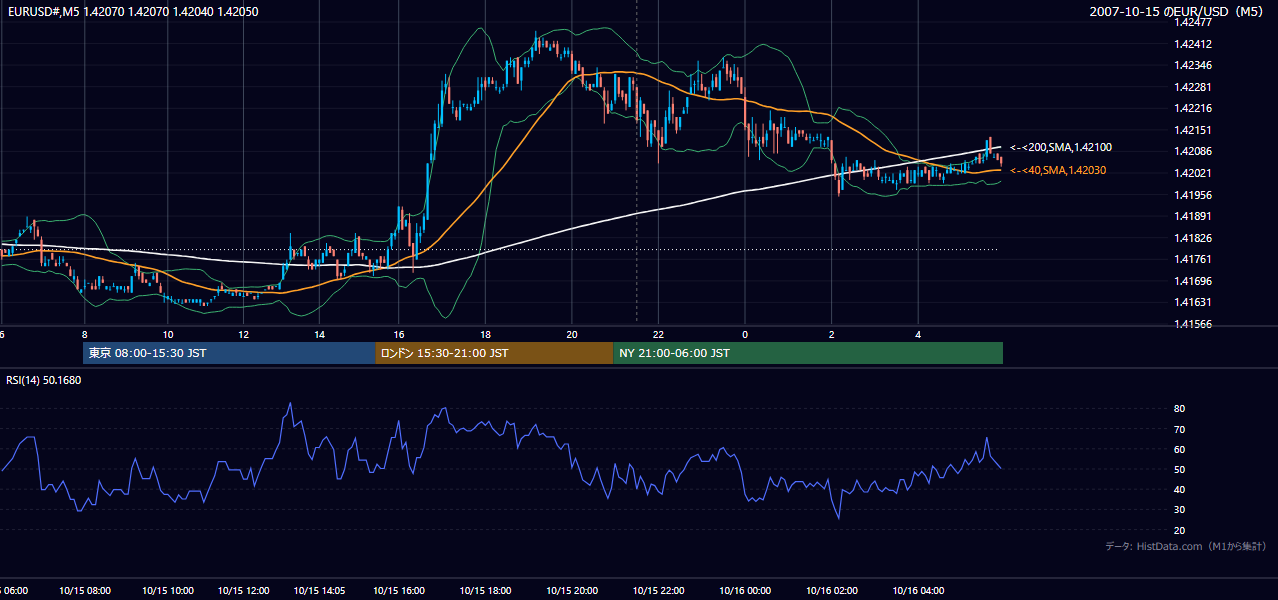Click the '<-<40,SMA,1.42030' indicator label
This screenshot has height=600, width=1278.
(x=1058, y=170)
